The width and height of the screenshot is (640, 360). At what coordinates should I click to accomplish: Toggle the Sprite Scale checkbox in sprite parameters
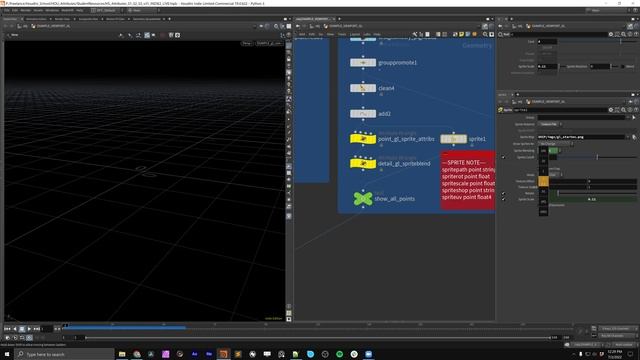(x=503, y=199)
